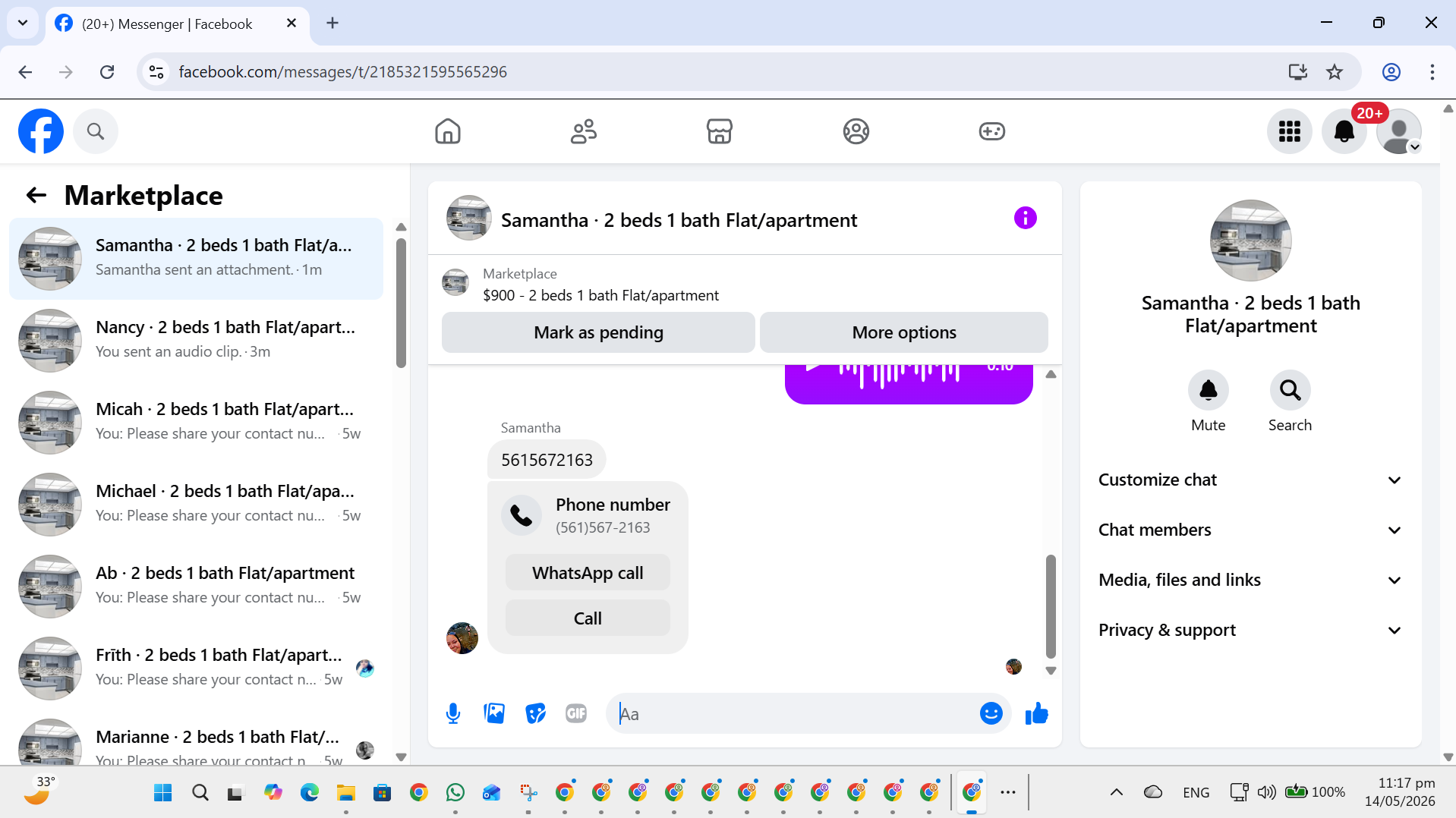Choose a sticker icon
1456x818 pixels.
coord(535,713)
